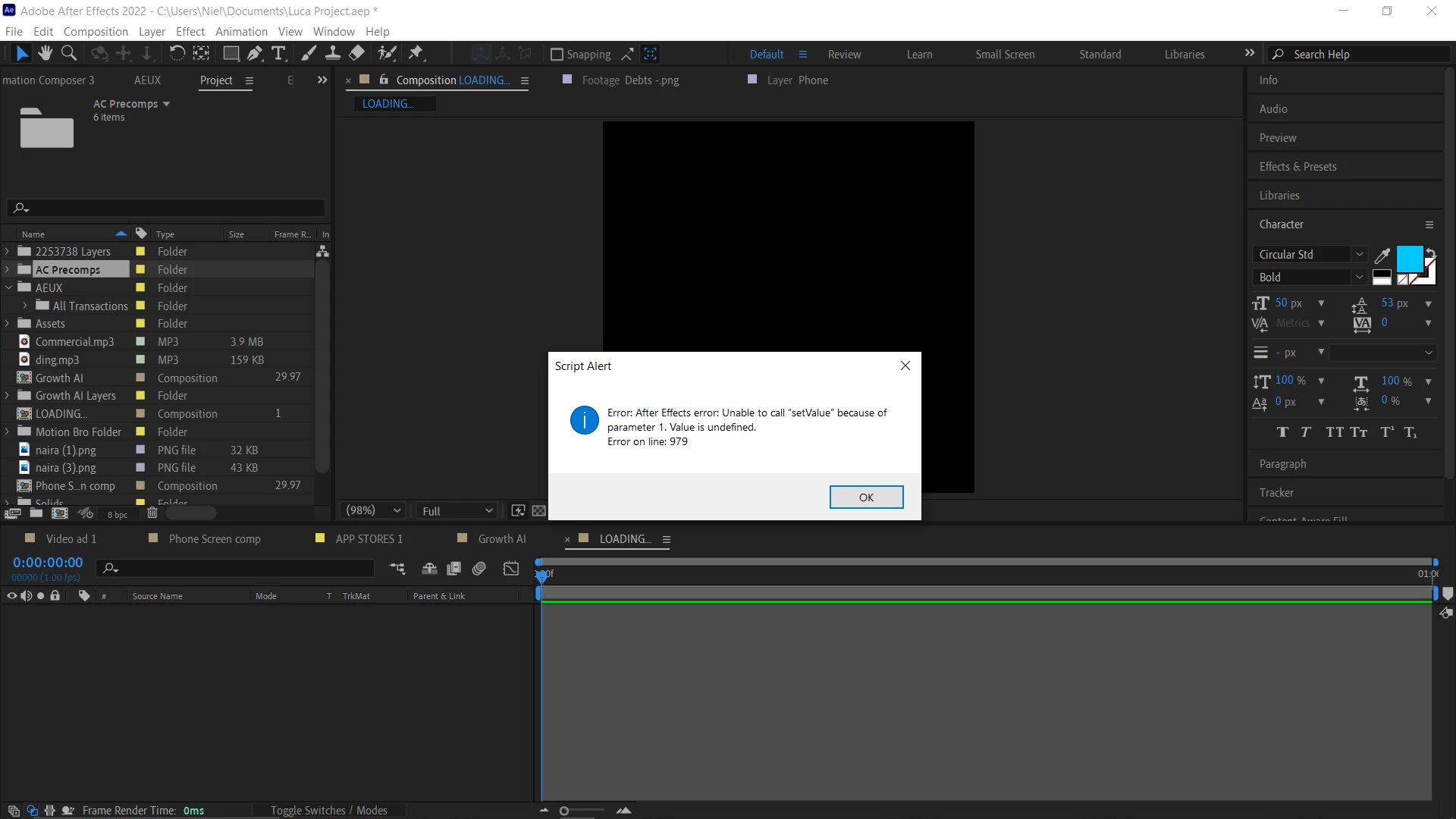Pick color with the Character eyedropper
The image size is (1456, 819).
click(1382, 256)
